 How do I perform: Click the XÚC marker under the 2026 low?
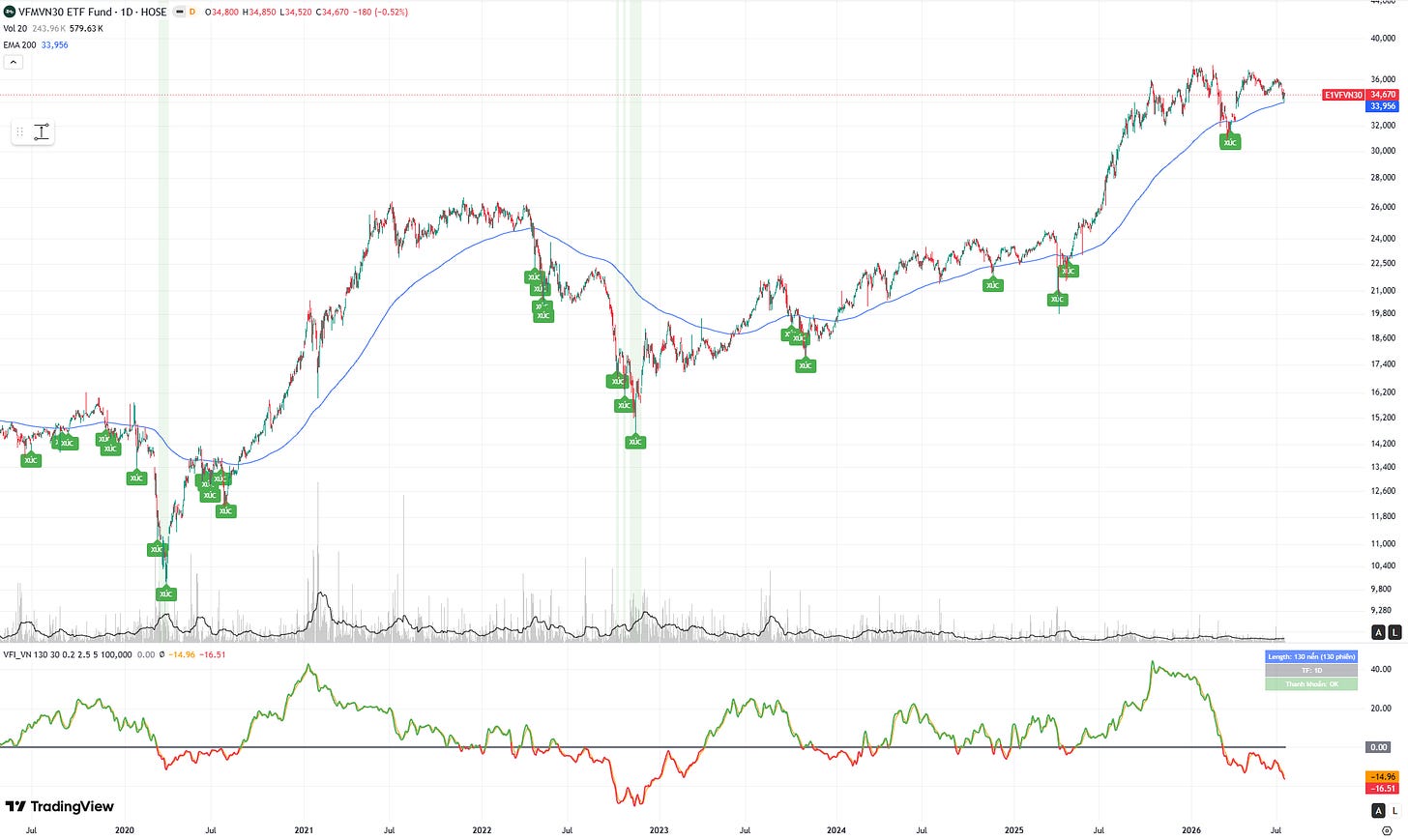[1230, 142]
